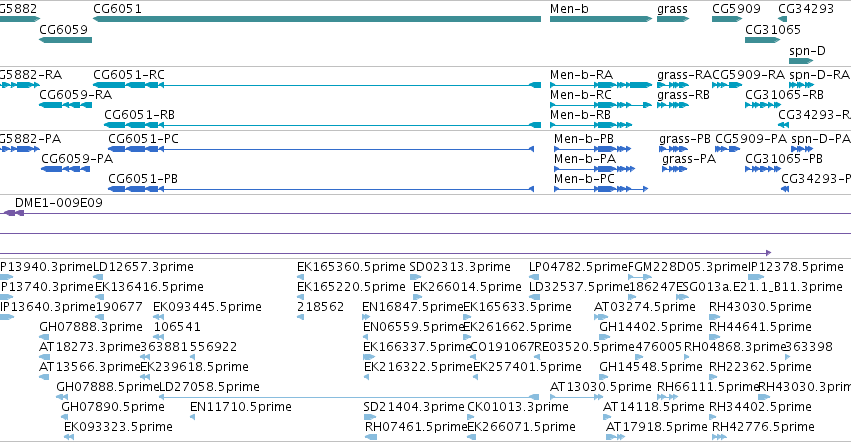This screenshot has height=442, width=851.
Task: Select the CG6051-PB protein label
Action: click(143, 179)
